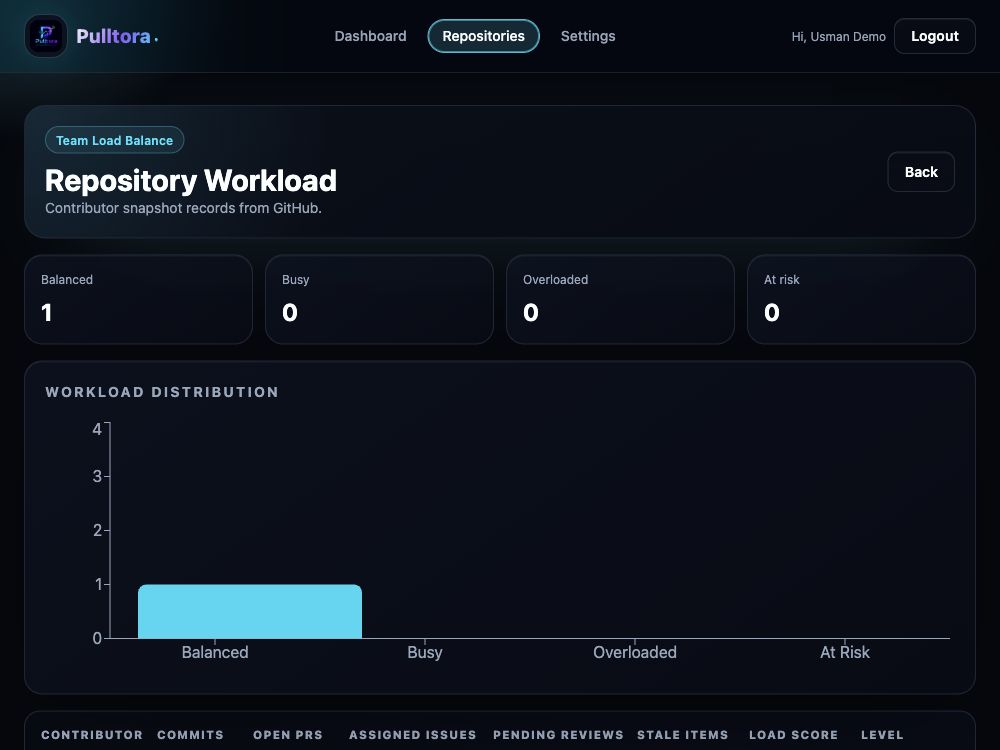Click the Open PRs column header
This screenshot has height=750, width=1000.
288,735
